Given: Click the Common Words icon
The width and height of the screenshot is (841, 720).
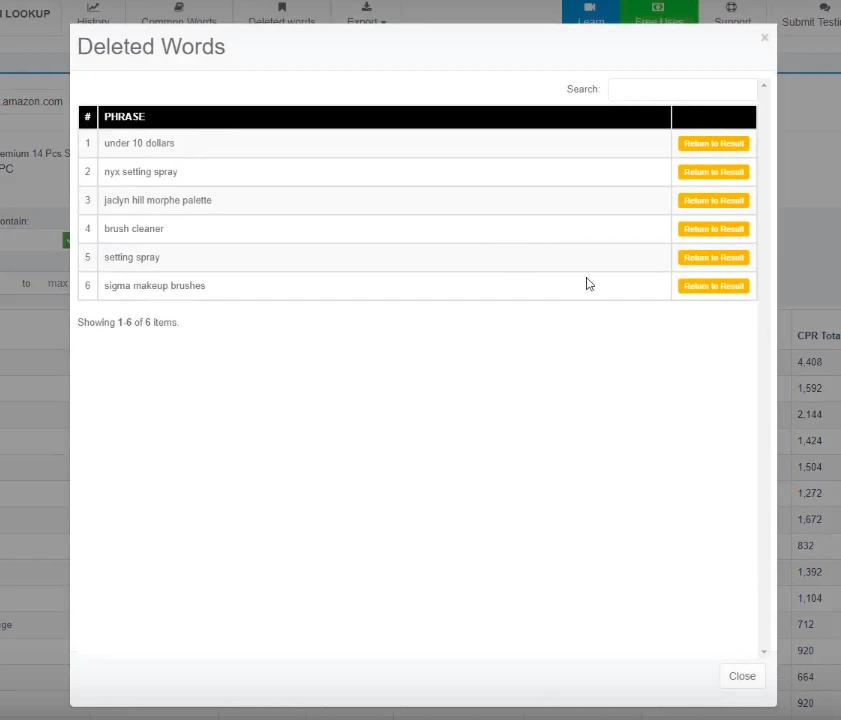Looking at the screenshot, I should (178, 8).
